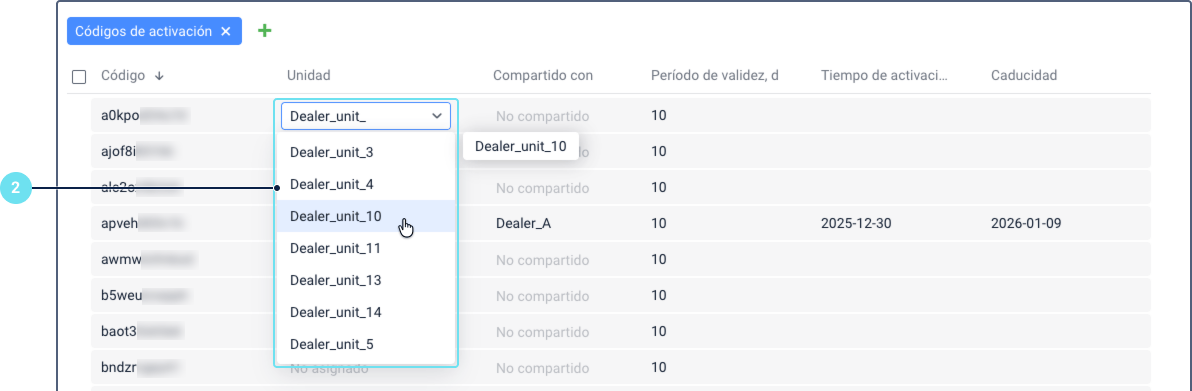Click the code cell starting baot3

point(142,332)
